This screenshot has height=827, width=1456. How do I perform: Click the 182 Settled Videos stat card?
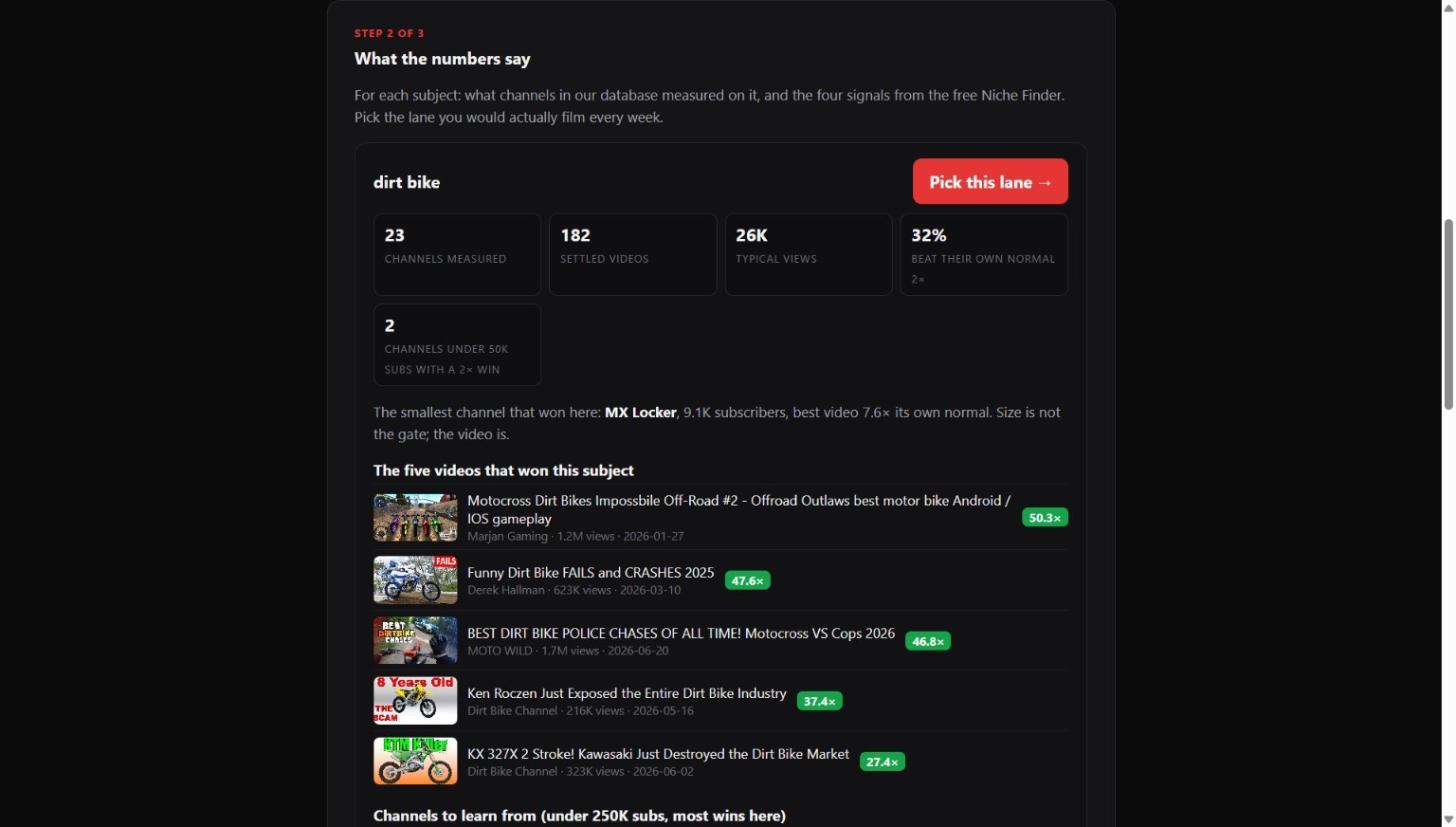[x=633, y=254]
